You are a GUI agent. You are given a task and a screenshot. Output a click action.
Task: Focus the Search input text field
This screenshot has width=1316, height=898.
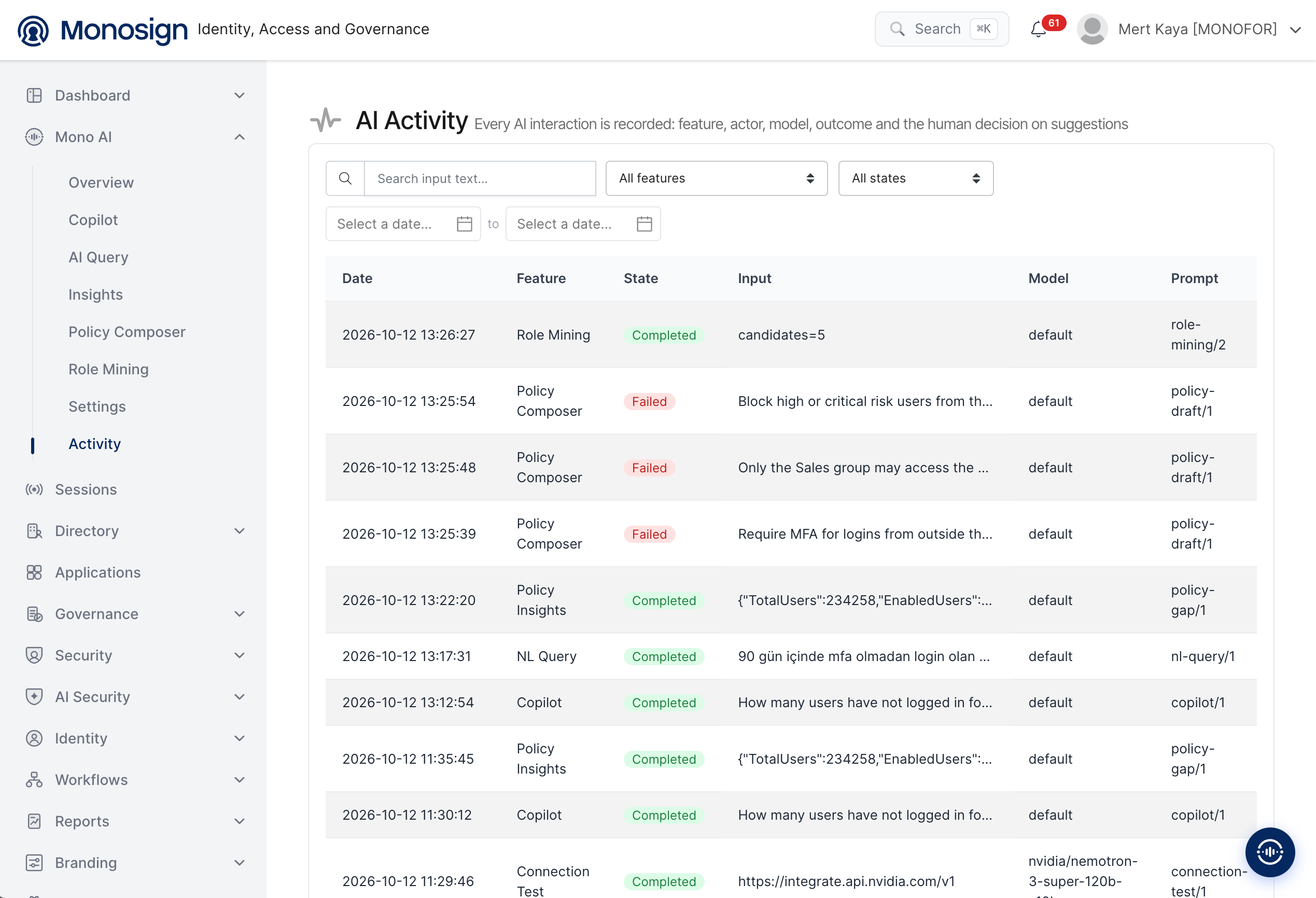pos(480,178)
